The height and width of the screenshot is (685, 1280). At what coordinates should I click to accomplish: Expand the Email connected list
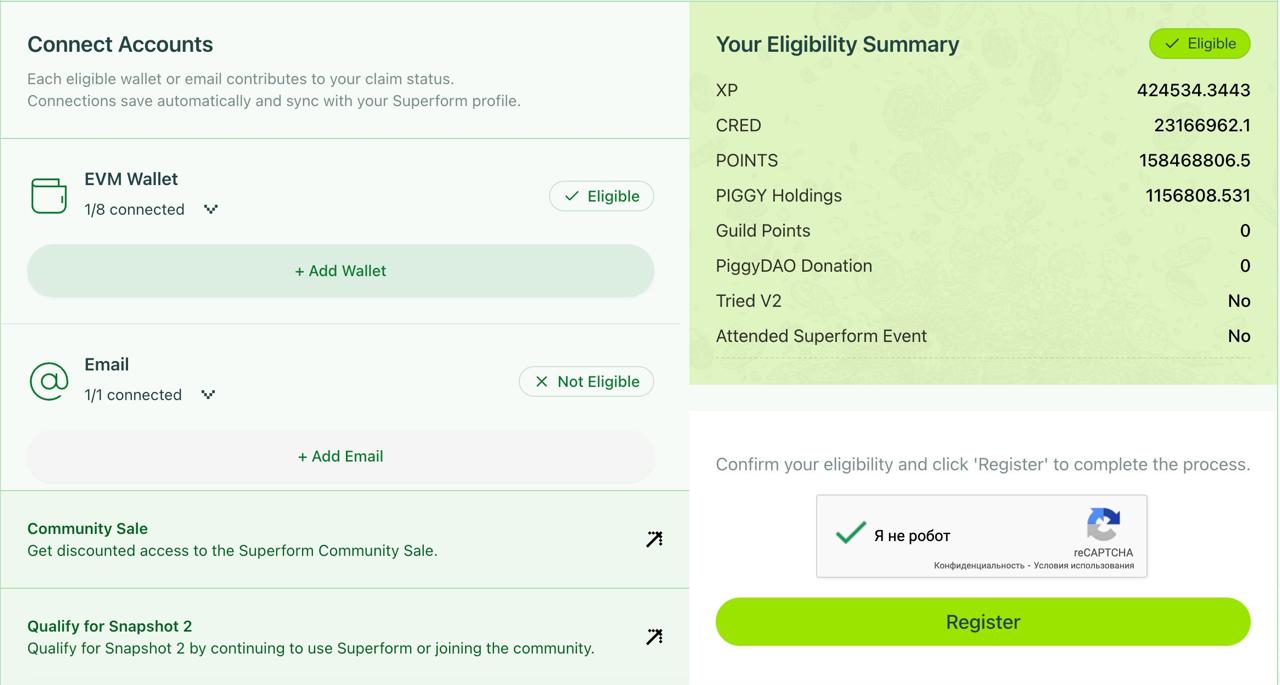pos(208,394)
